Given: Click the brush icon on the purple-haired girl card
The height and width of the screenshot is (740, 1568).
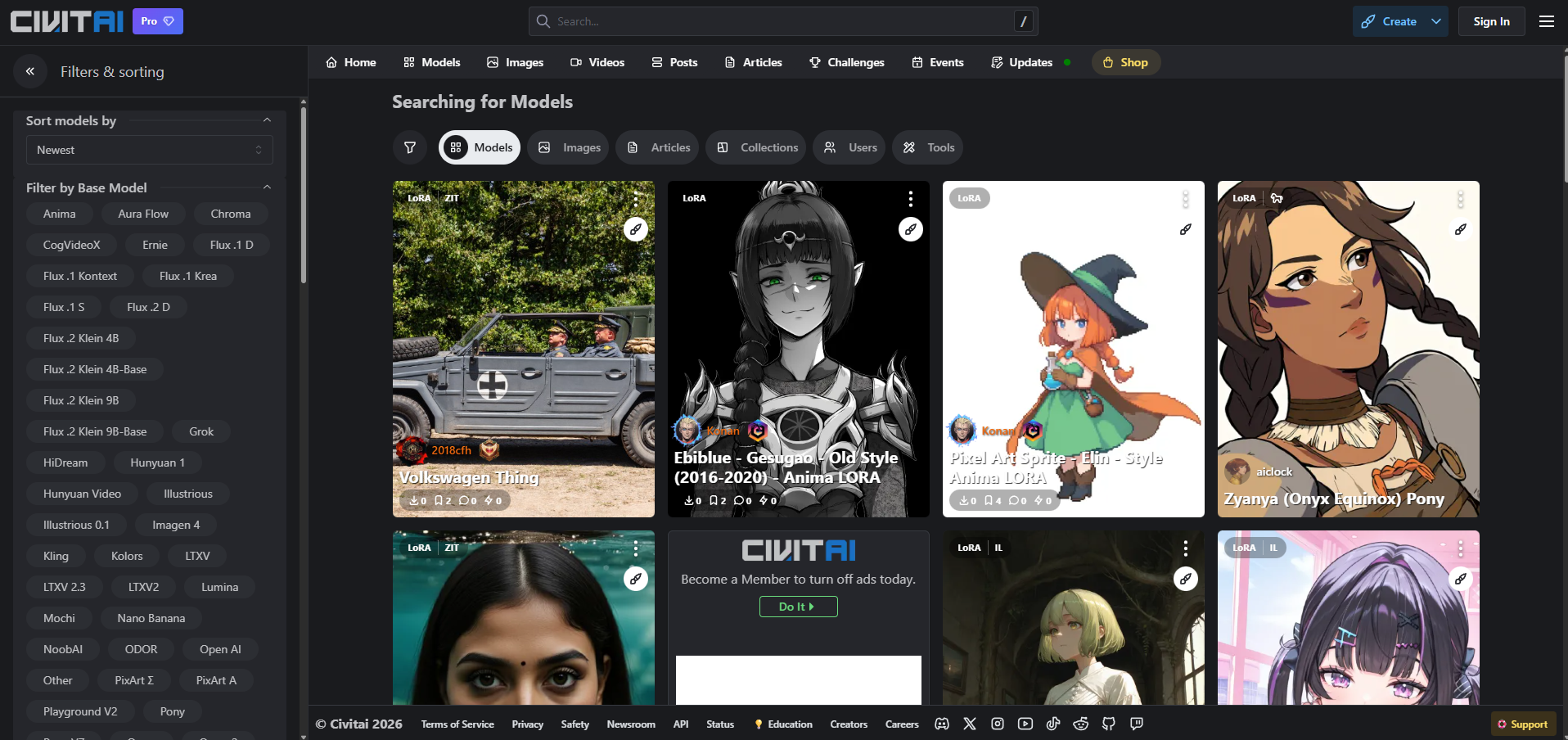Looking at the screenshot, I should pos(1461,579).
